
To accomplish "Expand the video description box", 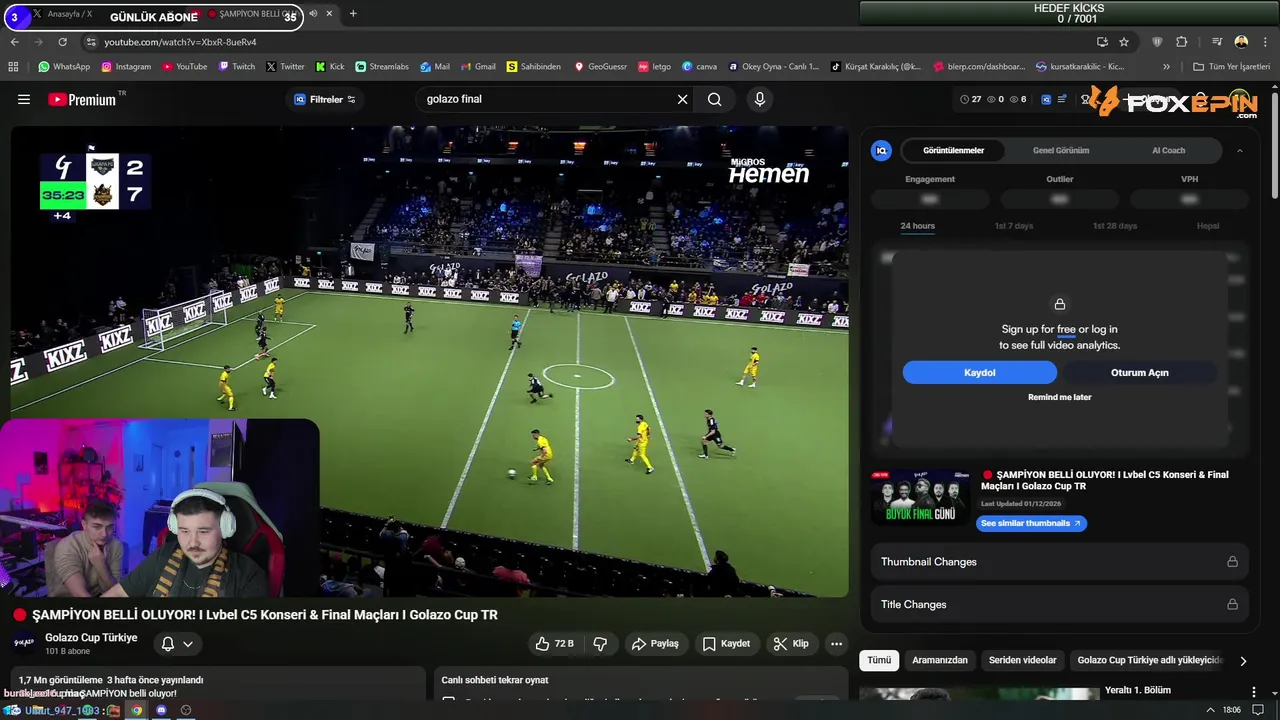I will (218, 686).
